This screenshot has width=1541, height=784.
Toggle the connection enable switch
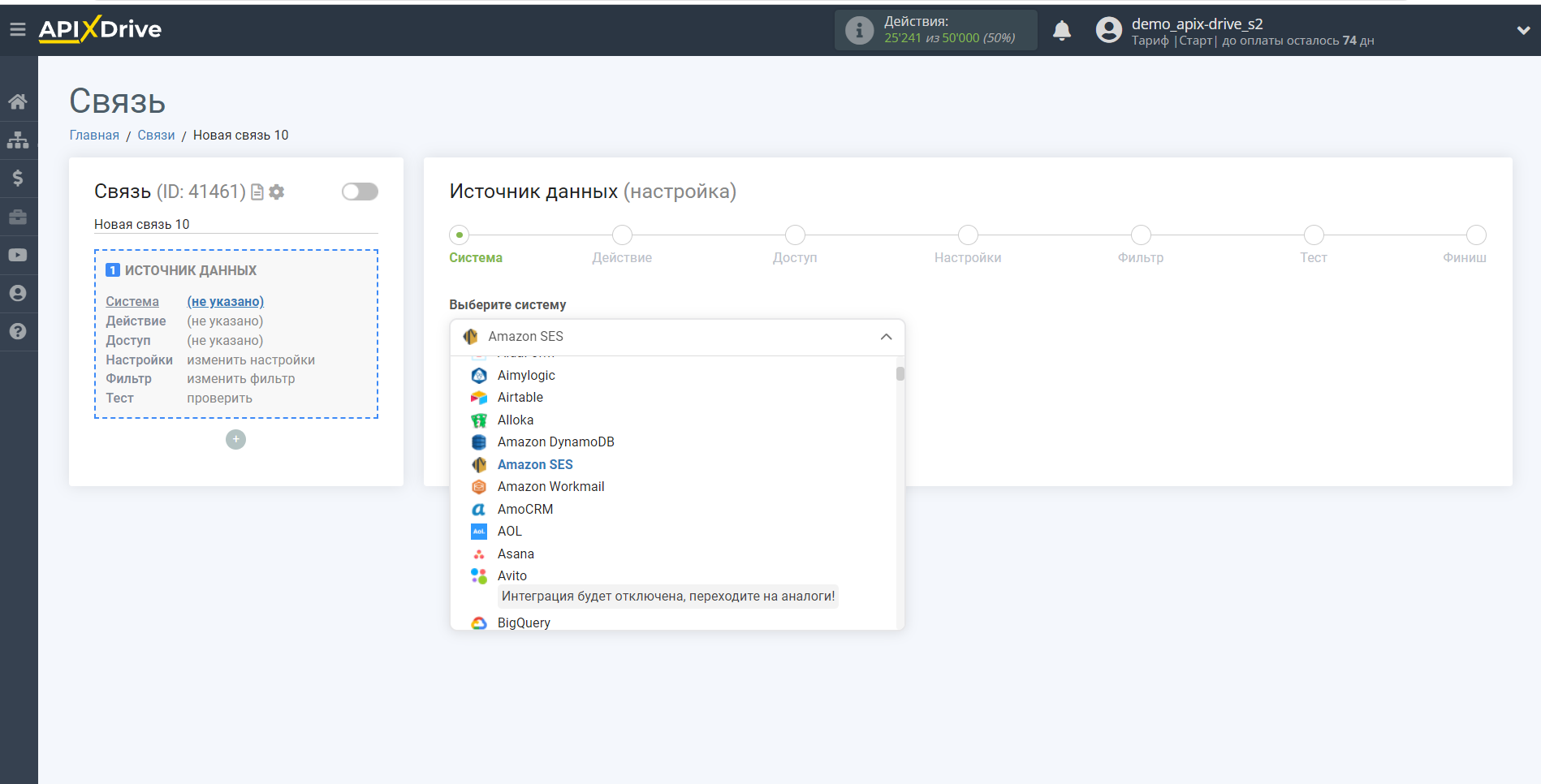tap(360, 192)
